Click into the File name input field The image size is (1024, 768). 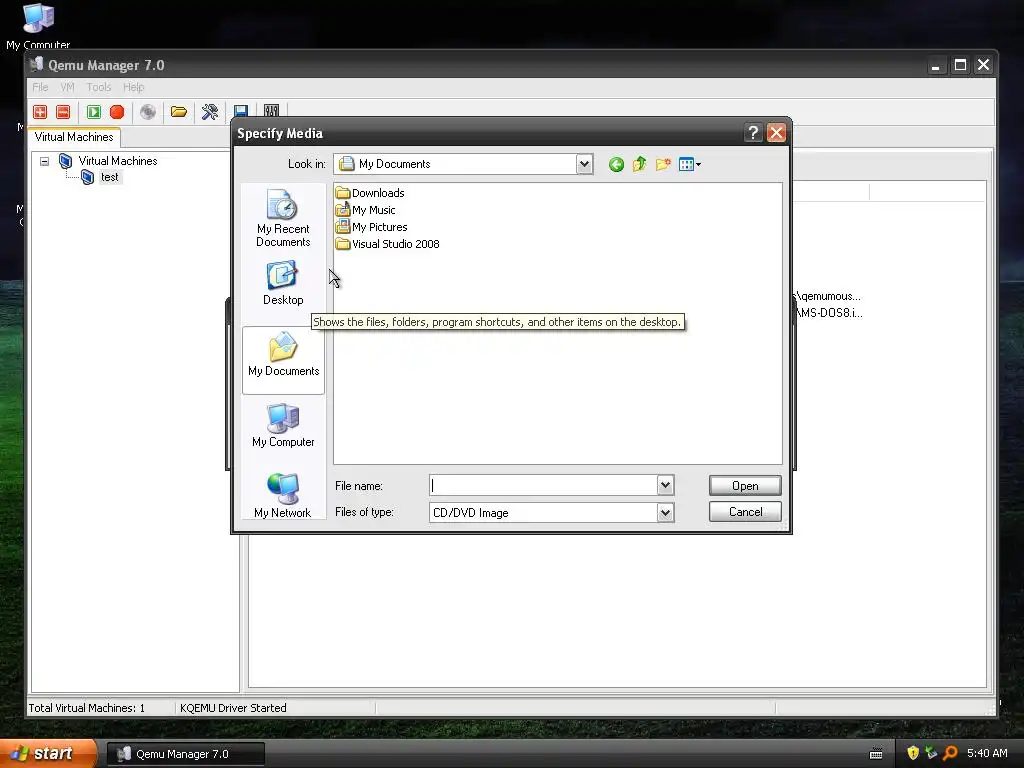543,485
